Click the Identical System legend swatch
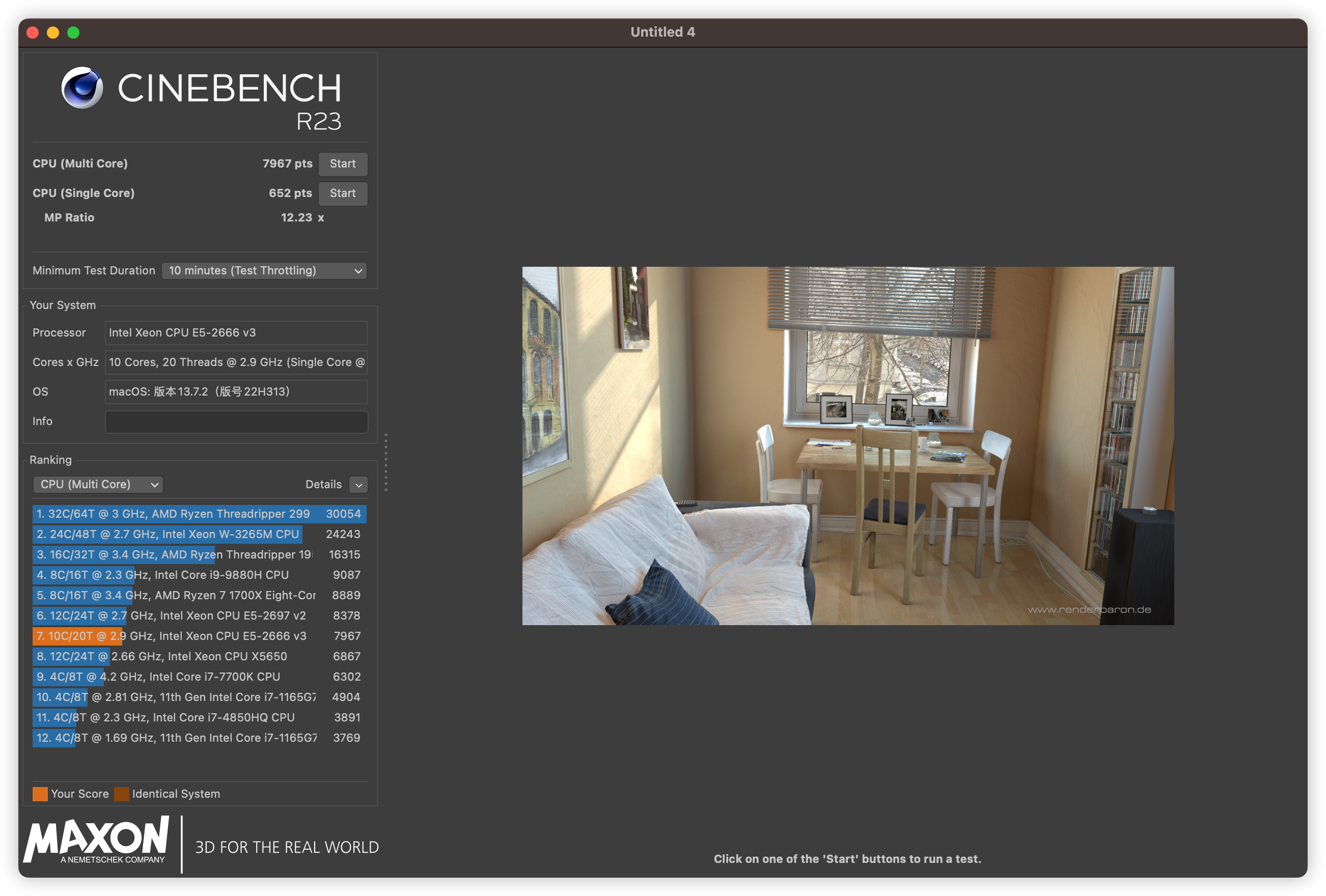The height and width of the screenshot is (896, 1326). coord(122,793)
